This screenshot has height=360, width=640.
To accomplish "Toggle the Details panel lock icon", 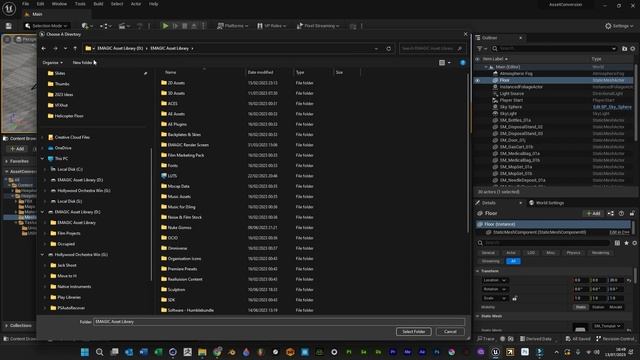I will [632, 213].
